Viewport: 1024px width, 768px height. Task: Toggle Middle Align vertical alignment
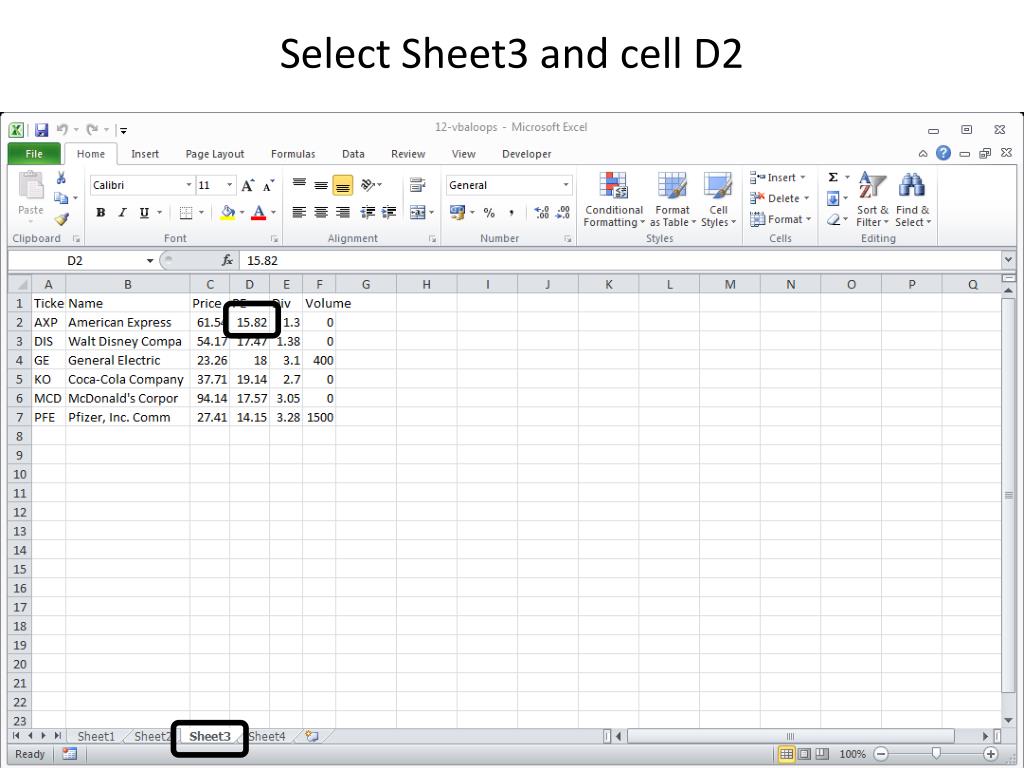point(321,185)
